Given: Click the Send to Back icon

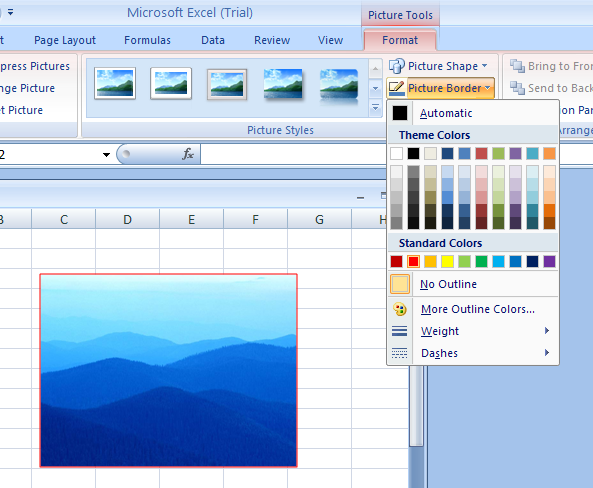Looking at the screenshot, I should click(x=517, y=88).
